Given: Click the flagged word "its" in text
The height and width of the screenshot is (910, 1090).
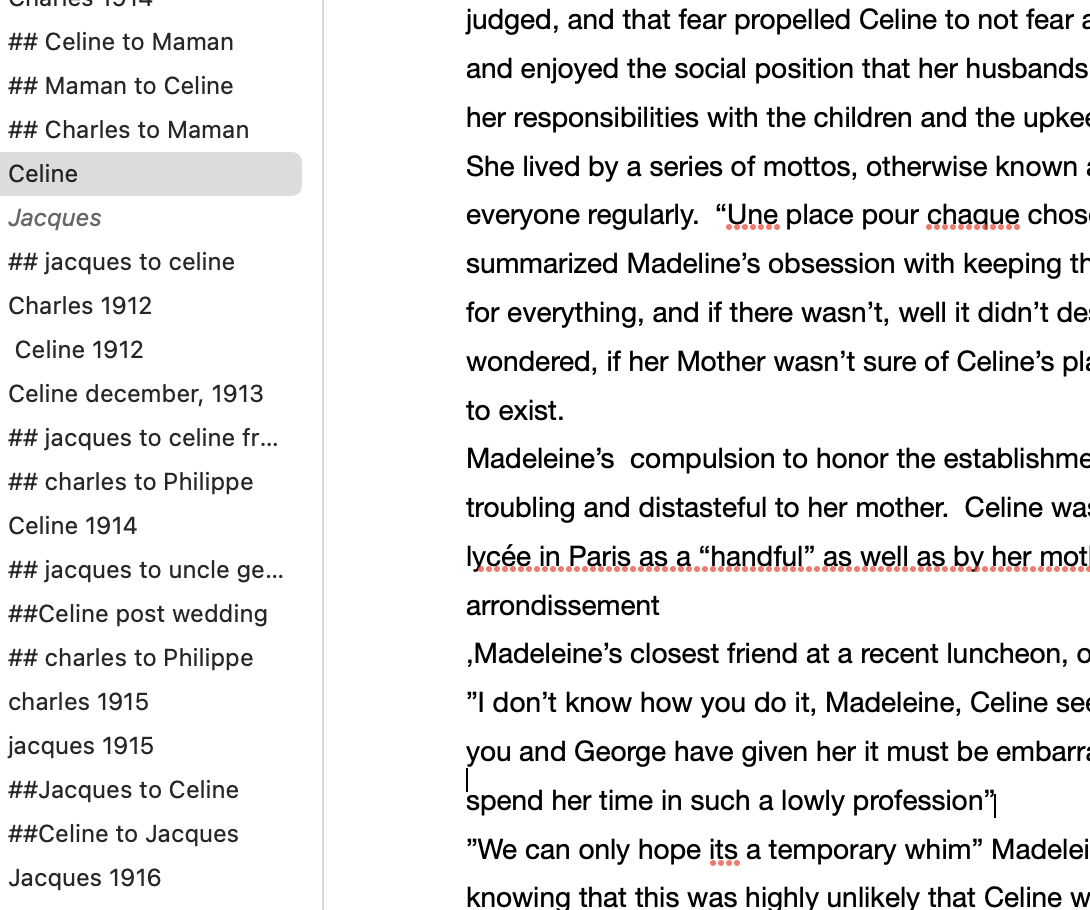Looking at the screenshot, I should click(722, 850).
